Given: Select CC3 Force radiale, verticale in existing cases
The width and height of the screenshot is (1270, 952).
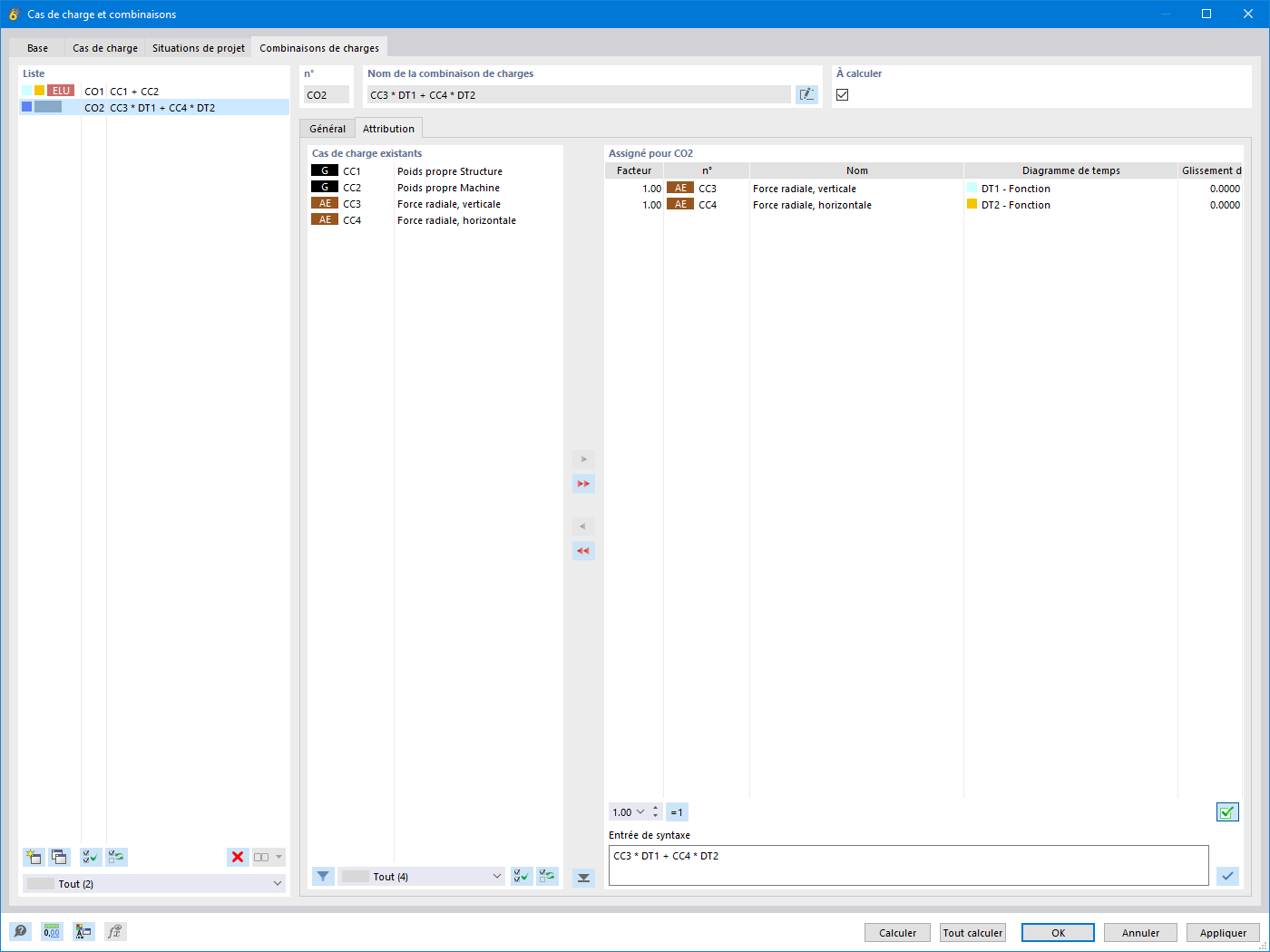Looking at the screenshot, I should [435, 204].
